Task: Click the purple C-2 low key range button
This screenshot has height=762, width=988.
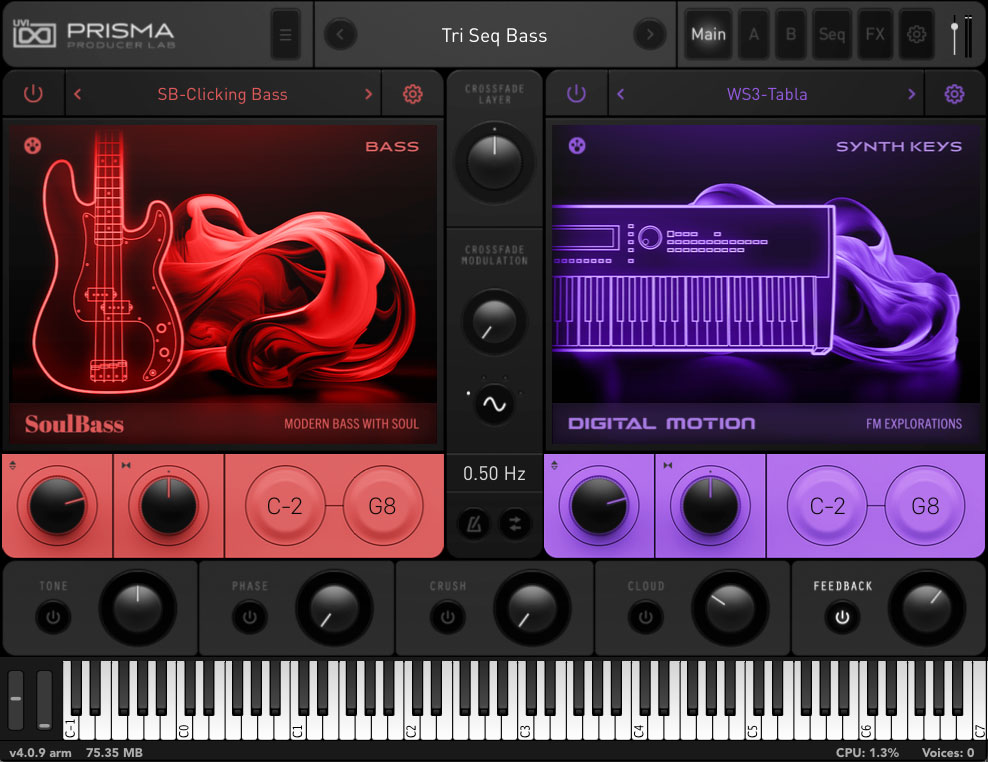Action: pyautogui.click(x=827, y=506)
